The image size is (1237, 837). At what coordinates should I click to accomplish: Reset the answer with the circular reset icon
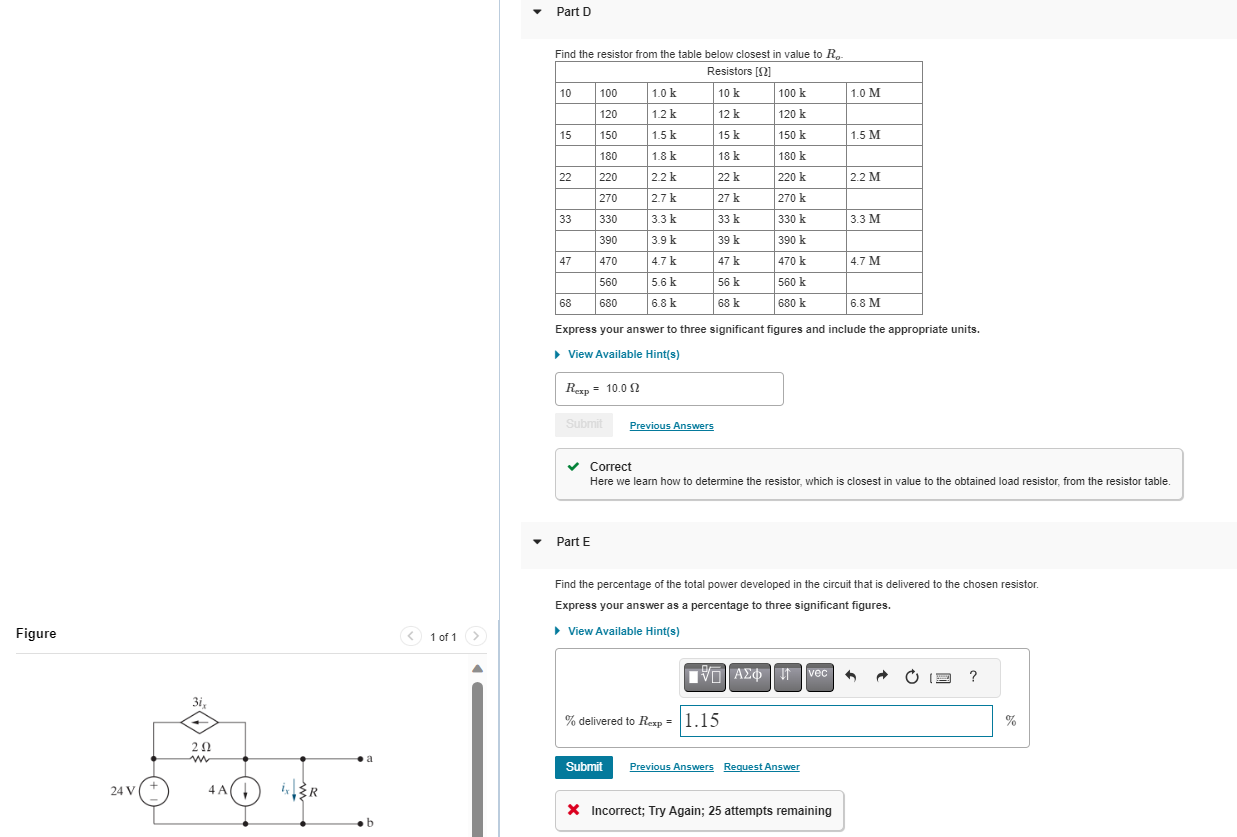tap(911, 677)
